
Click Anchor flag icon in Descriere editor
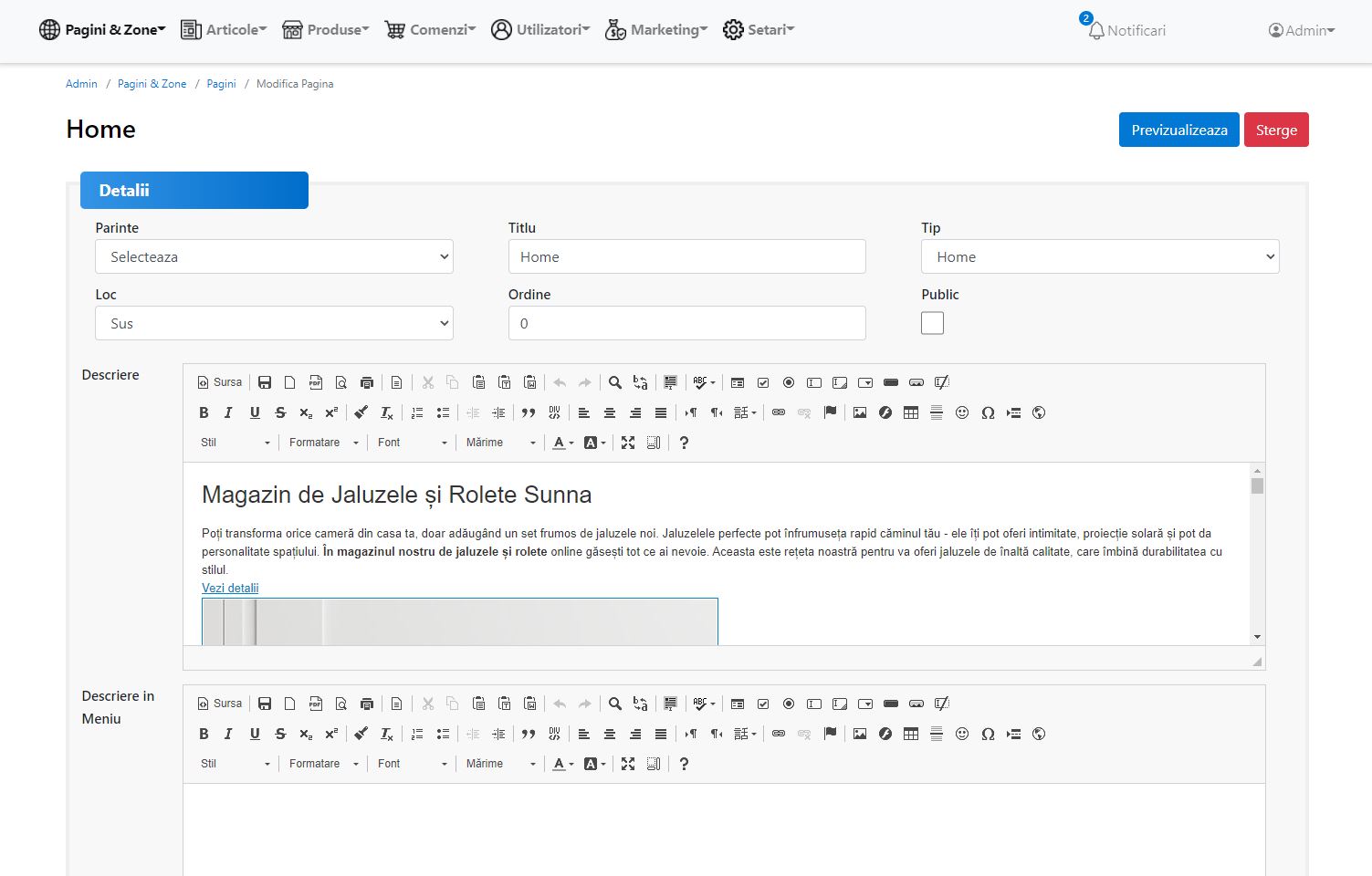[x=830, y=412]
